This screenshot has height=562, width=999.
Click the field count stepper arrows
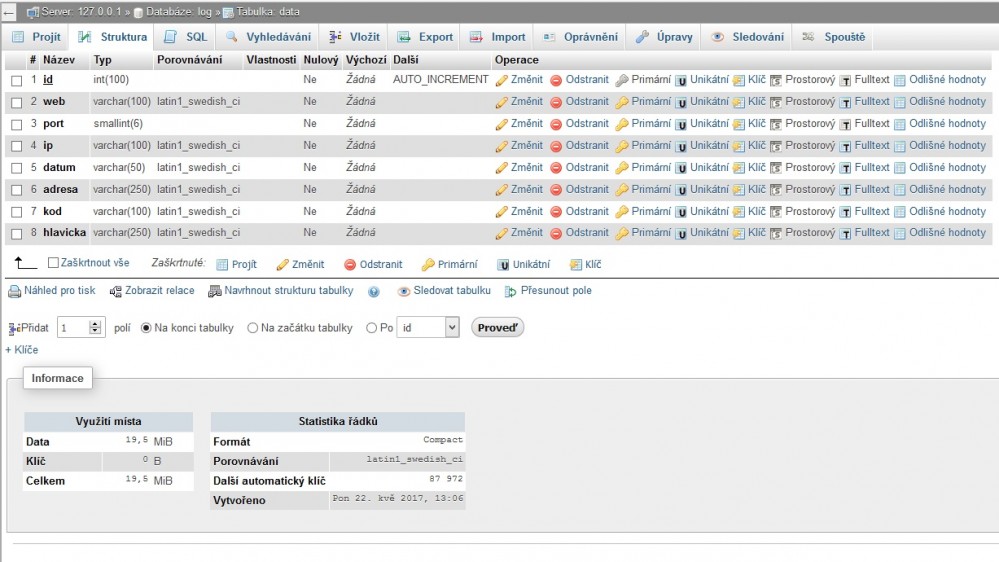(96, 327)
